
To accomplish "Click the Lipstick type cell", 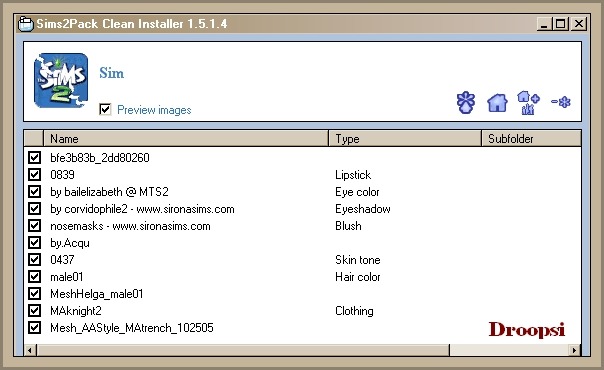I will [353, 175].
